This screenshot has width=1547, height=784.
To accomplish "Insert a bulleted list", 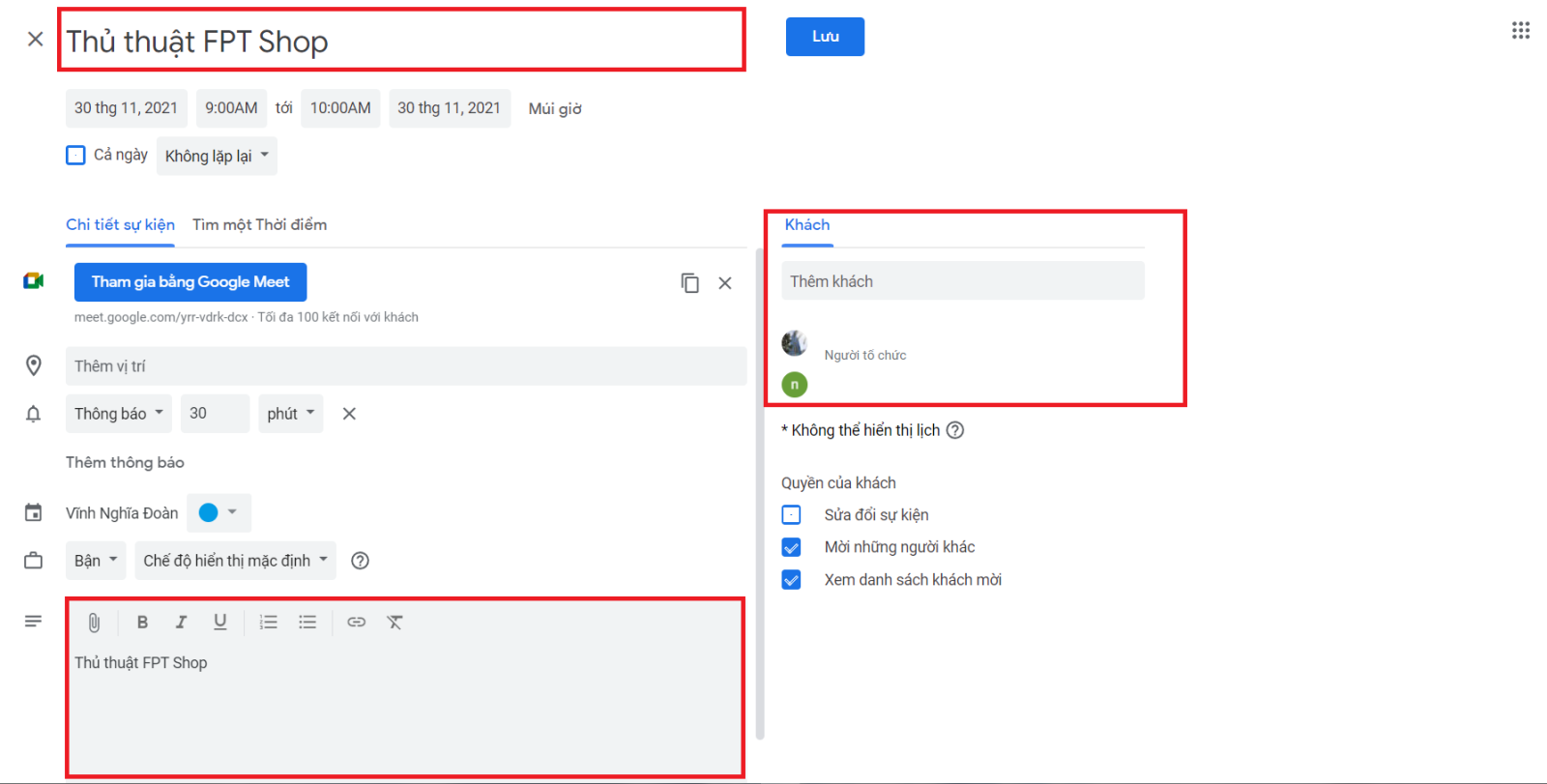I will pyautogui.click(x=307, y=623).
